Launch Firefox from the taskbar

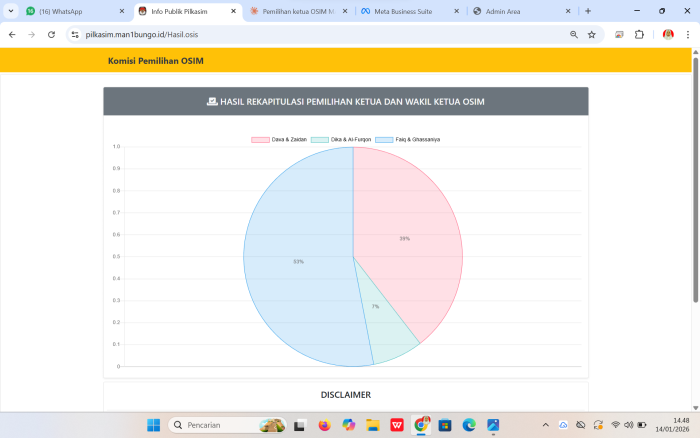[324, 425]
